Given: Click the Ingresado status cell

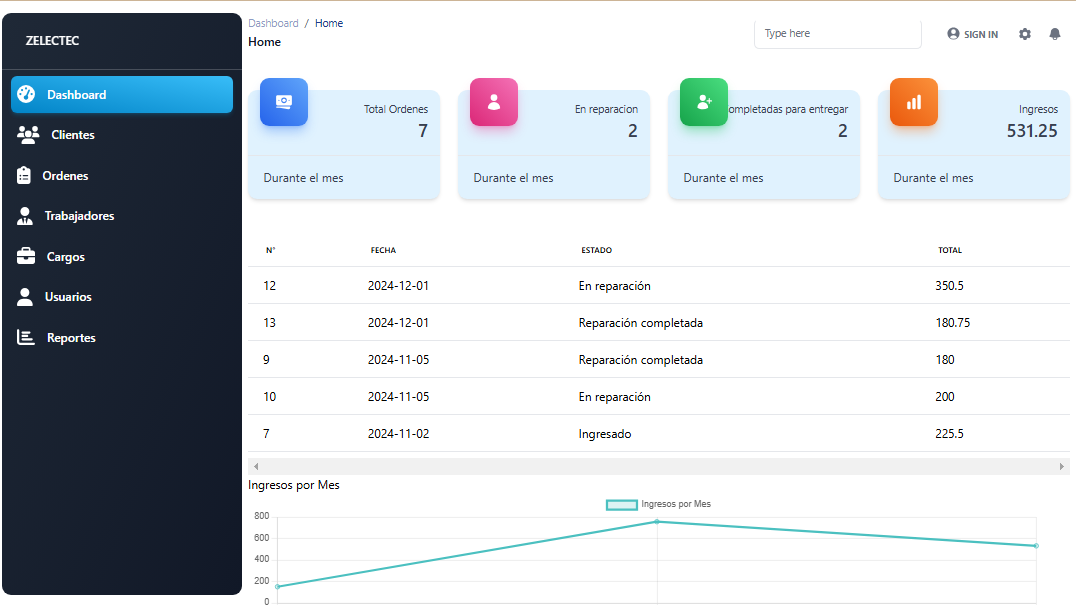Looking at the screenshot, I should click(x=605, y=434).
